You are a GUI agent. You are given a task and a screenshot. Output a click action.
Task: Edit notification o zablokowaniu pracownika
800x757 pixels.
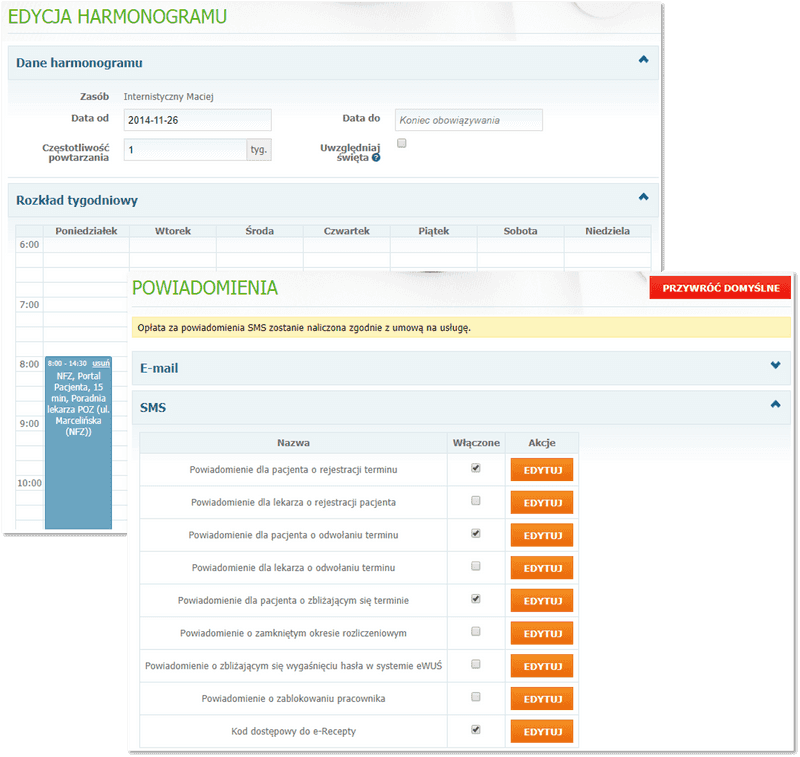[x=542, y=698]
